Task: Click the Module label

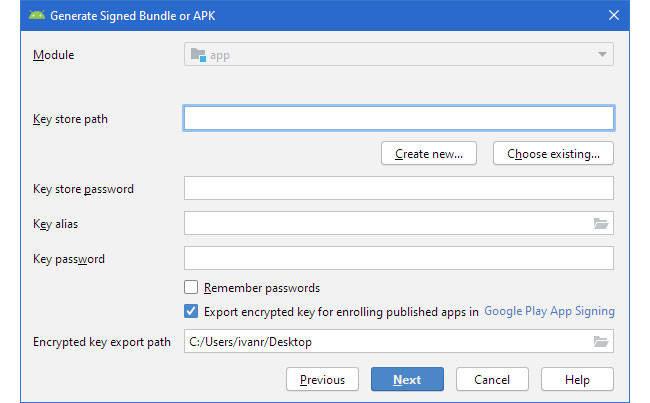Action: click(x=53, y=55)
